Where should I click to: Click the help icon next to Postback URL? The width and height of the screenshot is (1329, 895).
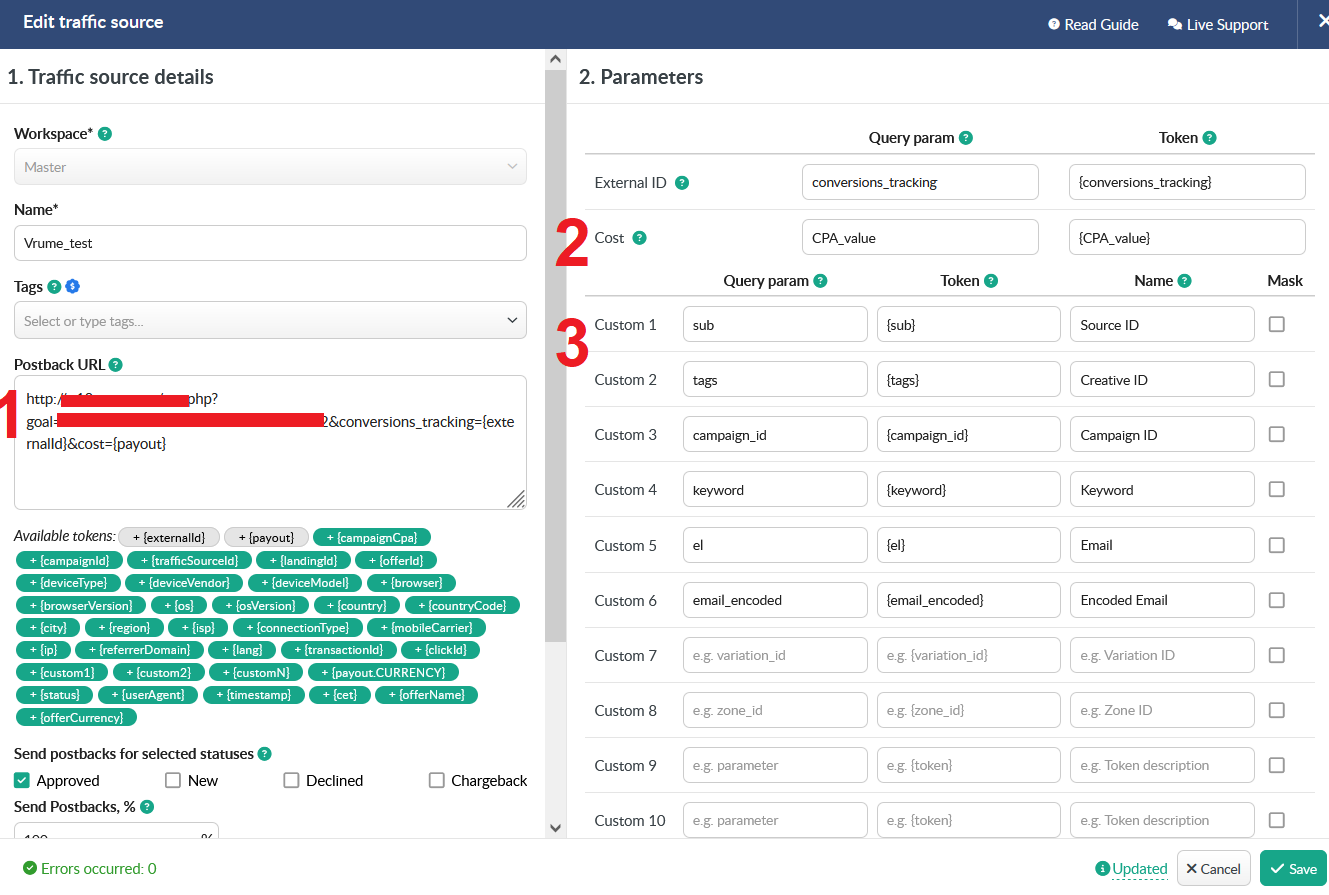point(115,365)
